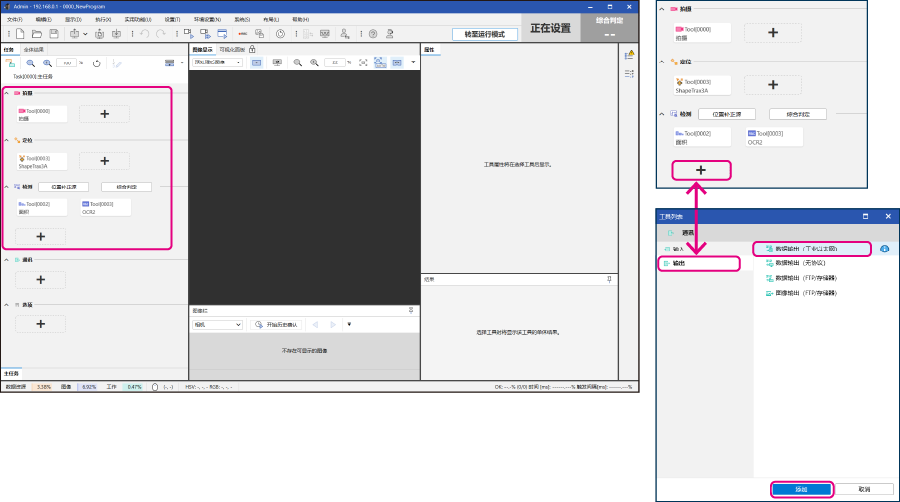Click the warning list icon on right sidebar
This screenshot has width=900, height=502.
click(x=629, y=55)
